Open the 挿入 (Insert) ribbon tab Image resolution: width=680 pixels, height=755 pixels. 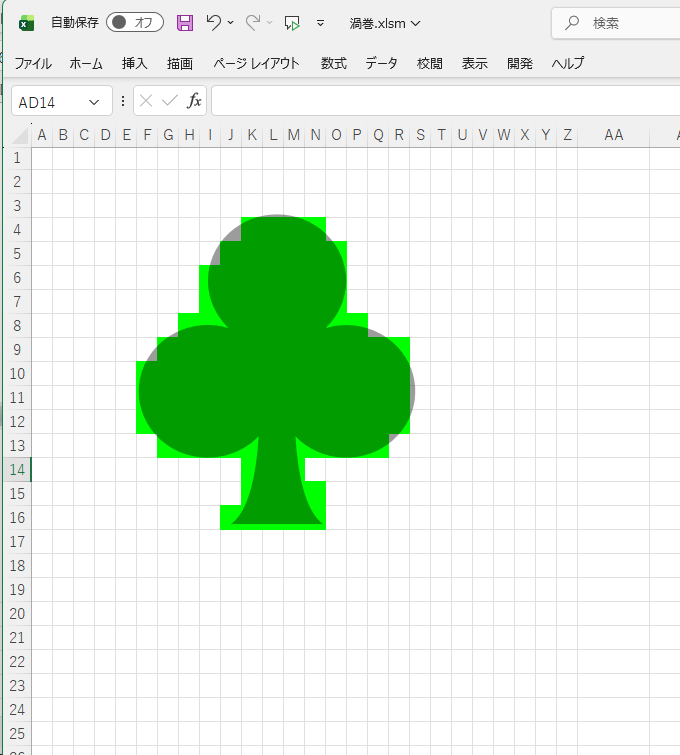tap(135, 63)
